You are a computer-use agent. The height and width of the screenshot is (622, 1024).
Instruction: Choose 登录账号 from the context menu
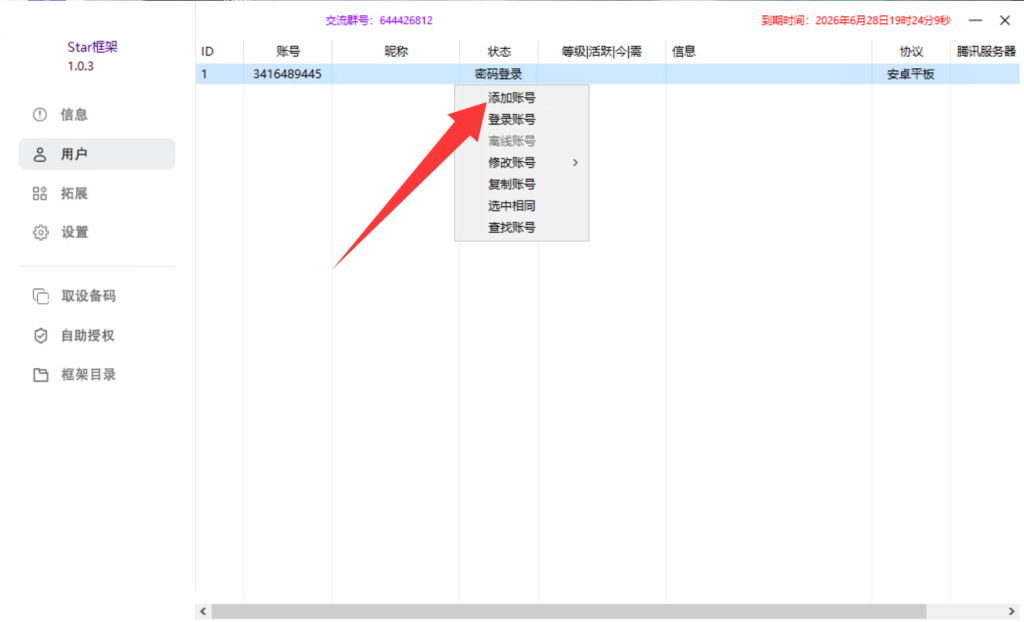pyautogui.click(x=511, y=119)
